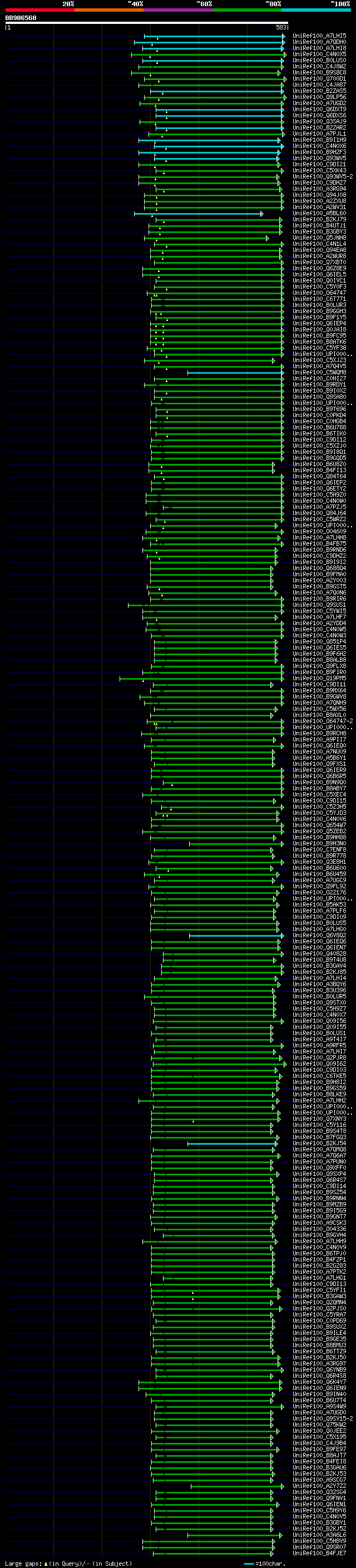Select hit UniRef100_Q6DXS6
The width and height of the screenshot is (356, 1568).
tap(319, 115)
